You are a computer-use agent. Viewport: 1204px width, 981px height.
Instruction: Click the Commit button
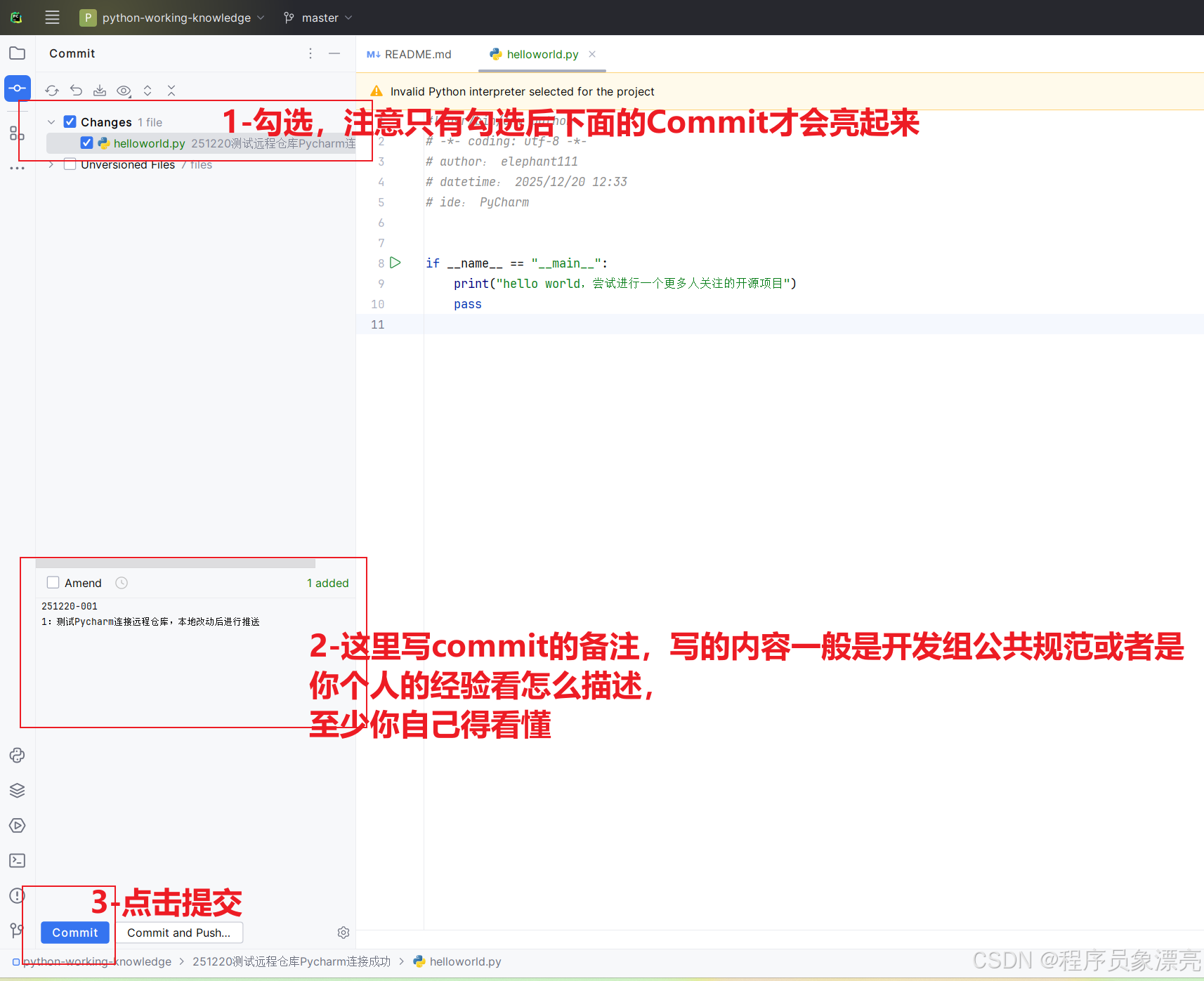tap(75, 933)
